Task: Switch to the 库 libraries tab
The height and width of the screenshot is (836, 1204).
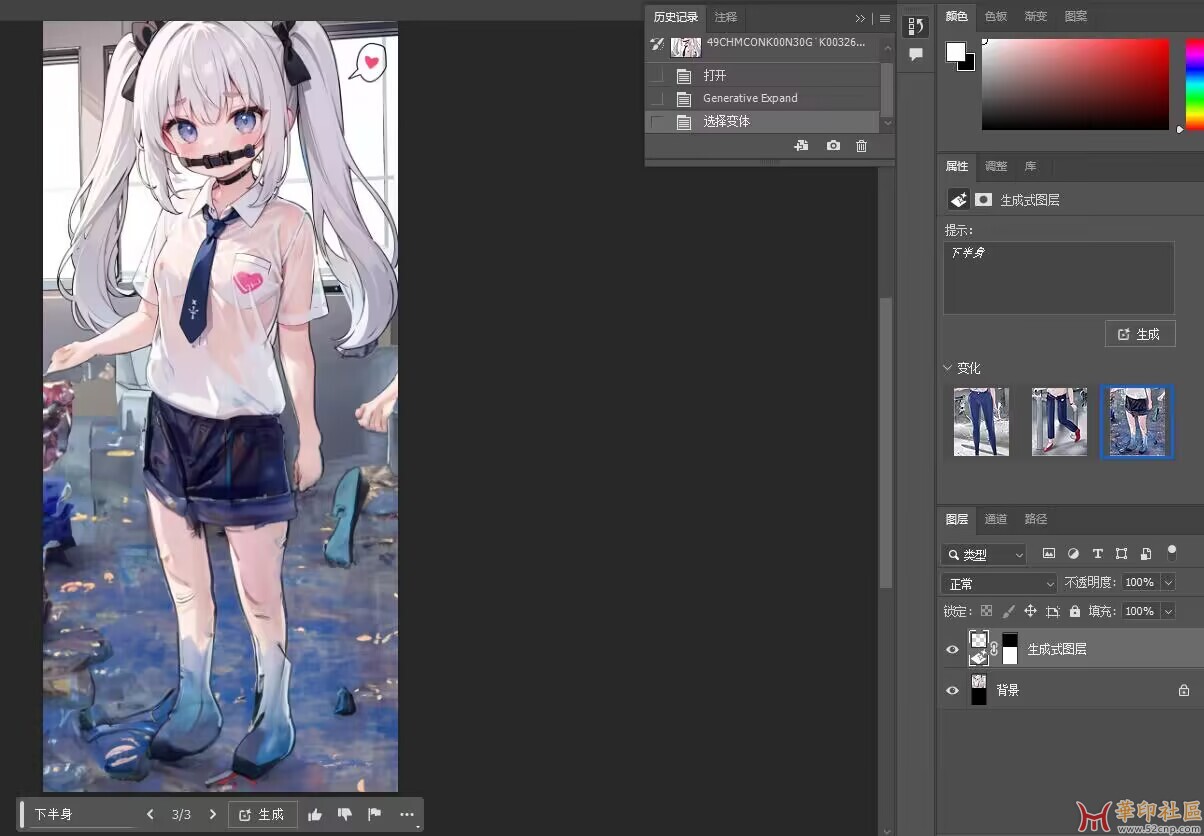Action: click(x=1030, y=166)
